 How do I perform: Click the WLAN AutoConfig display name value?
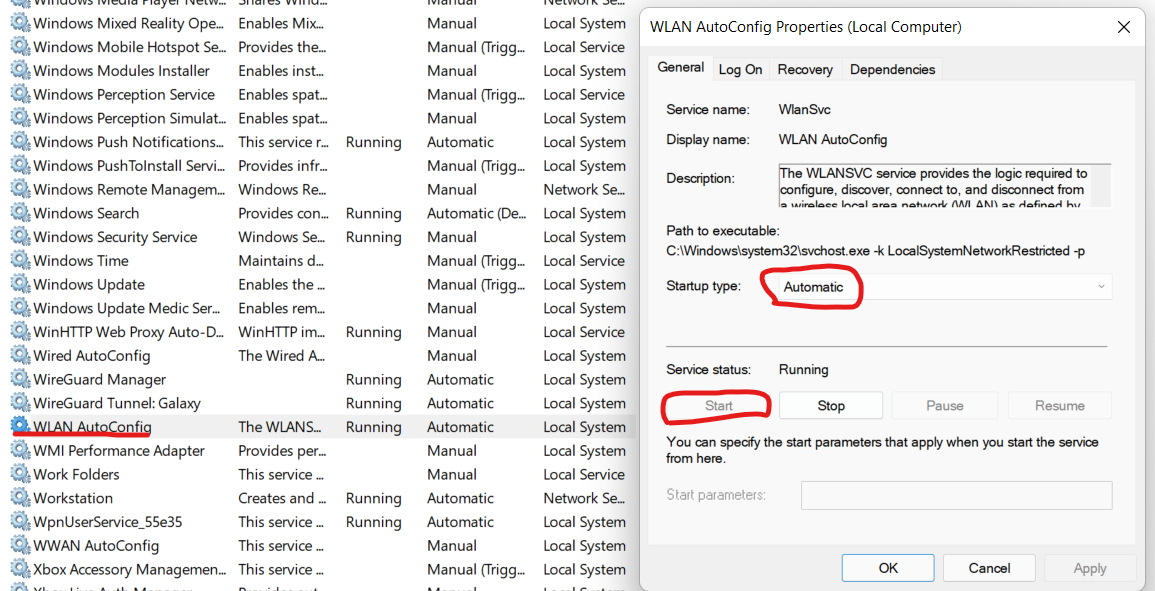point(833,139)
